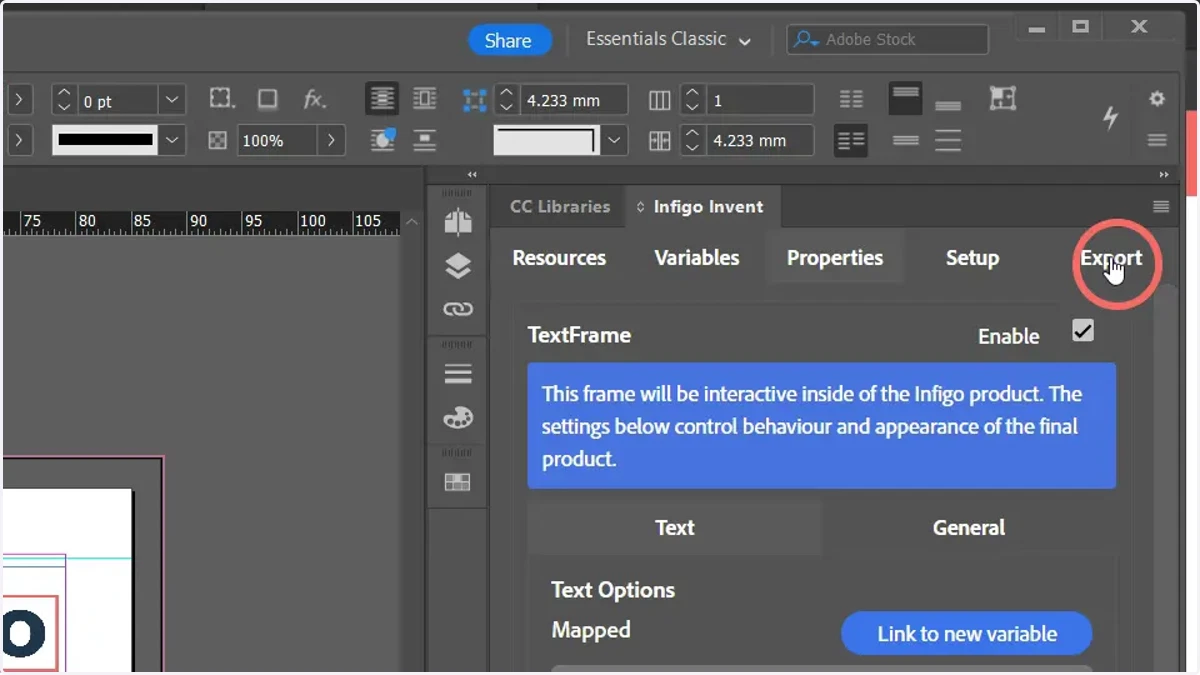Open the fx effects icon
1200x675 pixels.
click(x=314, y=99)
